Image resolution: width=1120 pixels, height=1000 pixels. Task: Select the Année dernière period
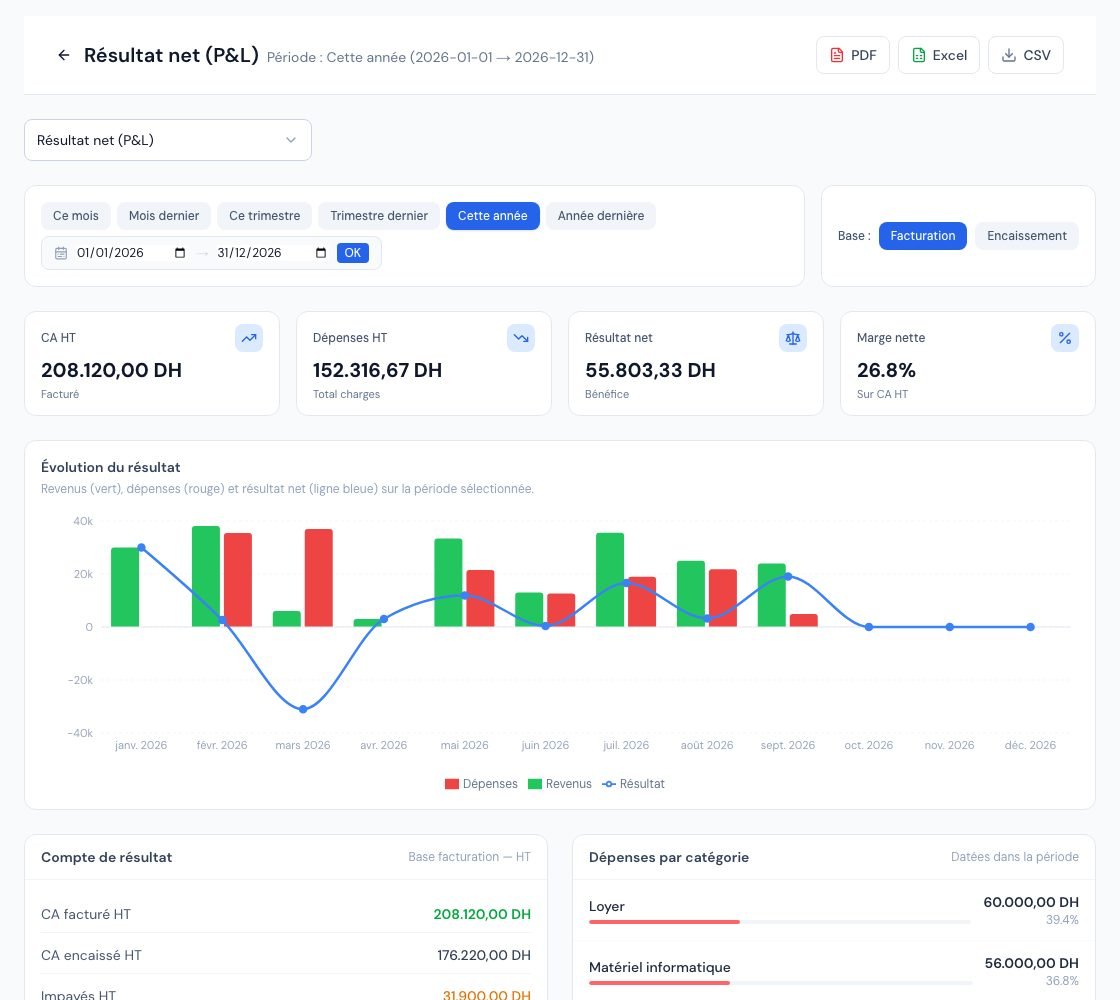pyautogui.click(x=601, y=216)
